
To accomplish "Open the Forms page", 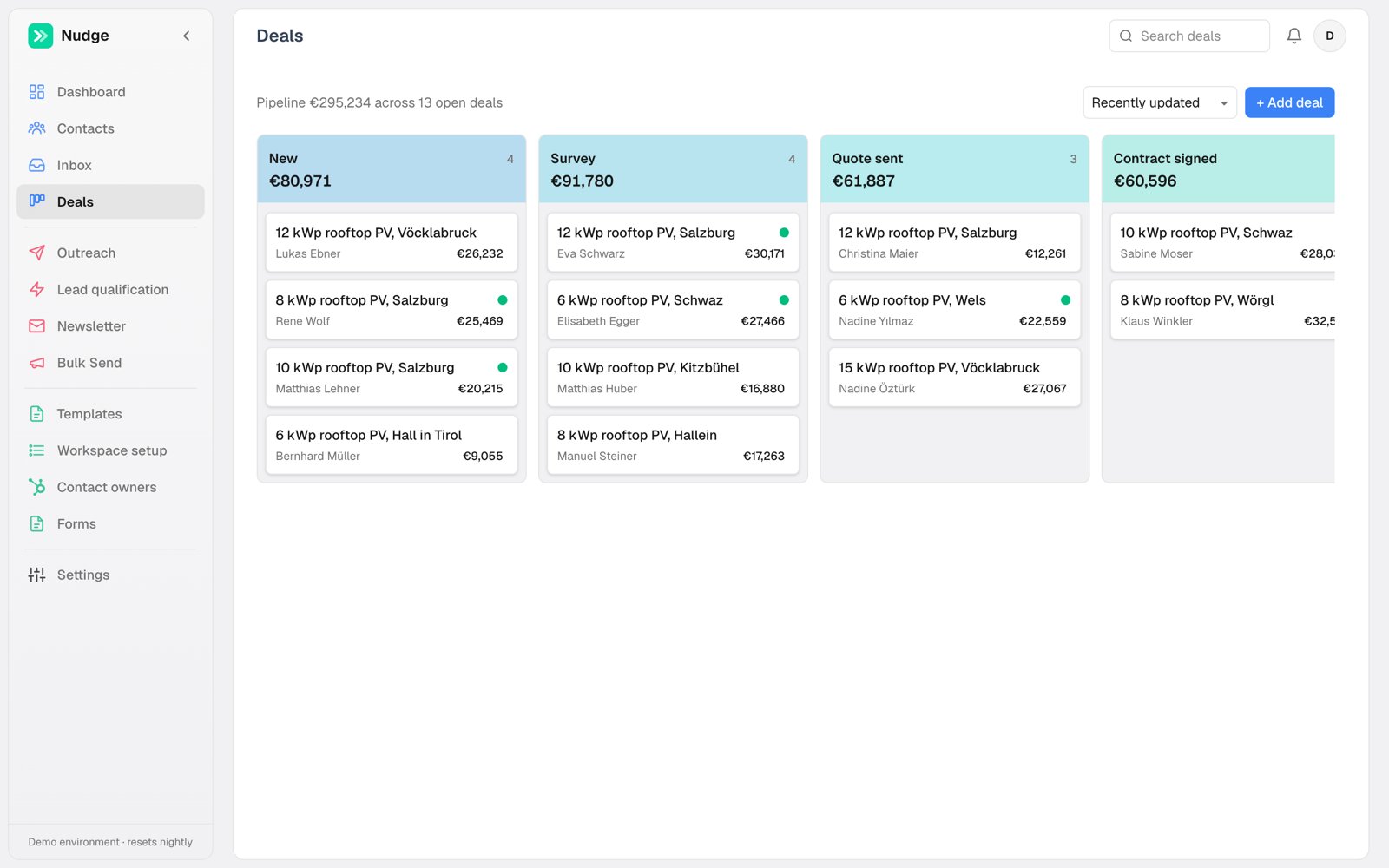I will coord(110,523).
